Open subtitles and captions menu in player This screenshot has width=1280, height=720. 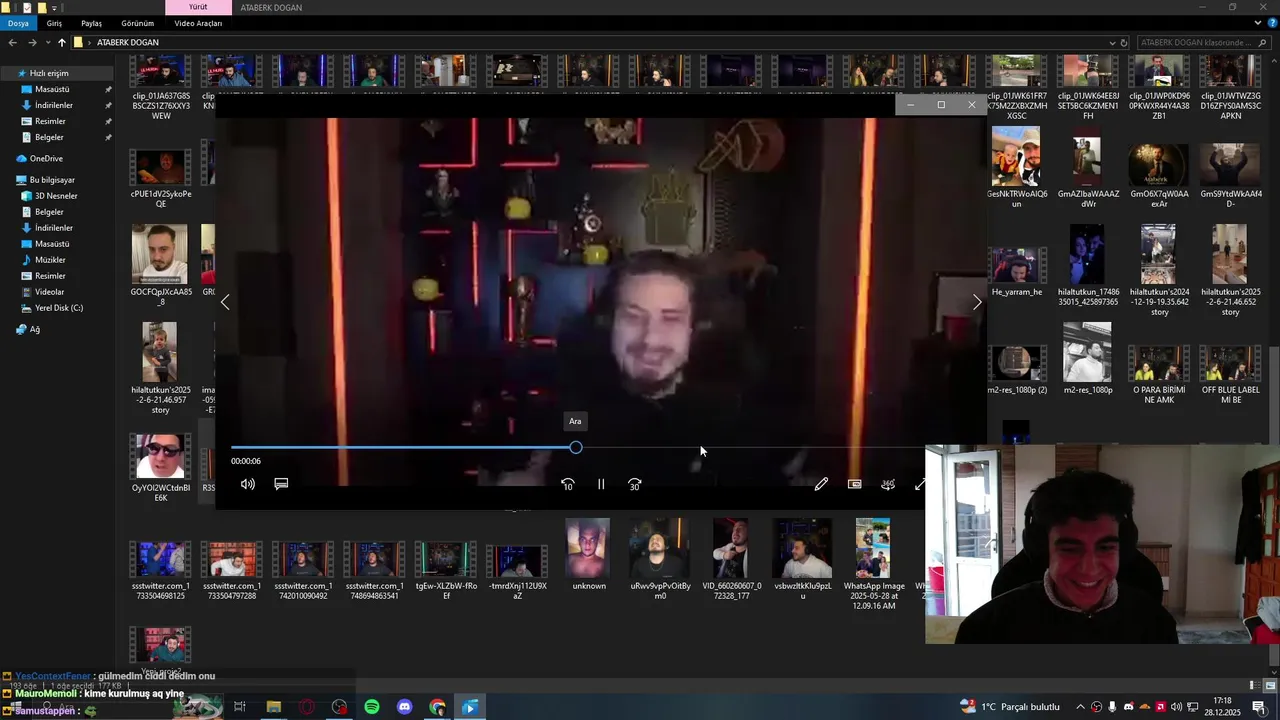pos(281,484)
